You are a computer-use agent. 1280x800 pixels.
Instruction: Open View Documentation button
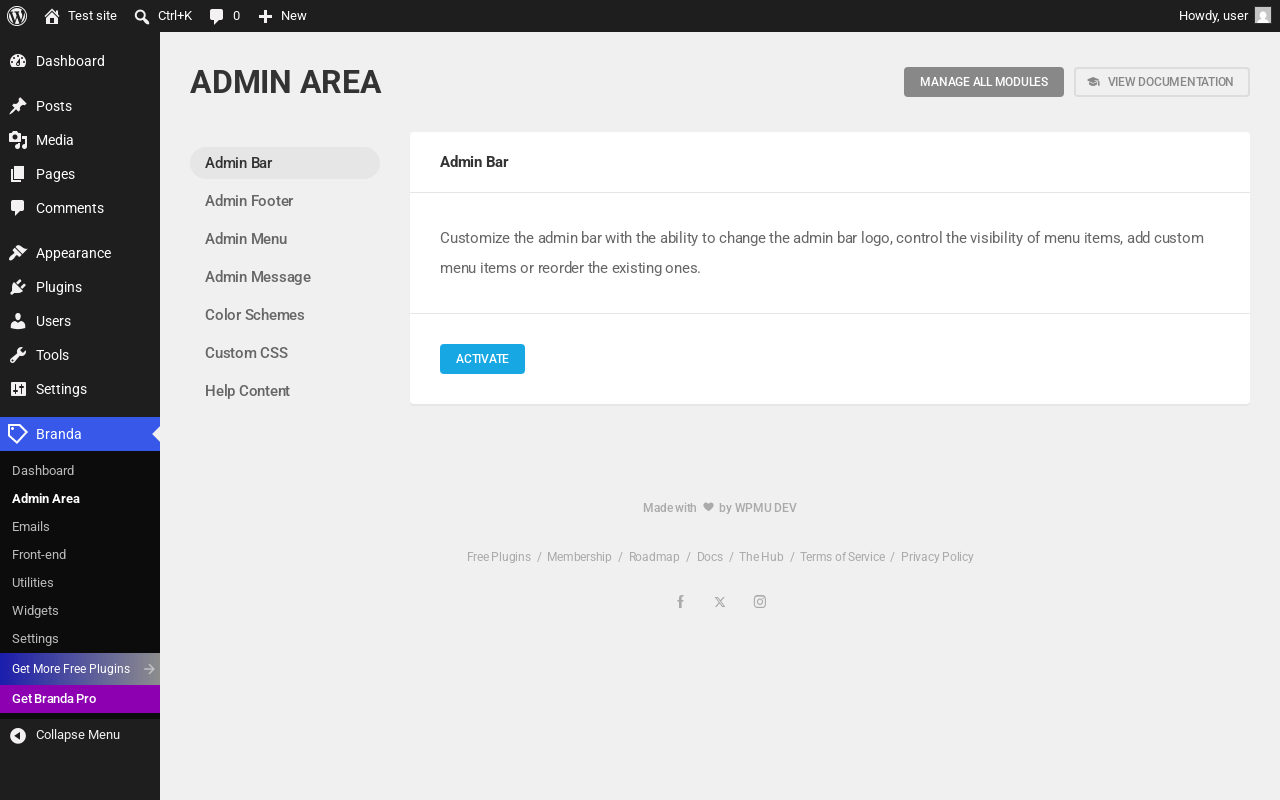pyautogui.click(x=1162, y=82)
